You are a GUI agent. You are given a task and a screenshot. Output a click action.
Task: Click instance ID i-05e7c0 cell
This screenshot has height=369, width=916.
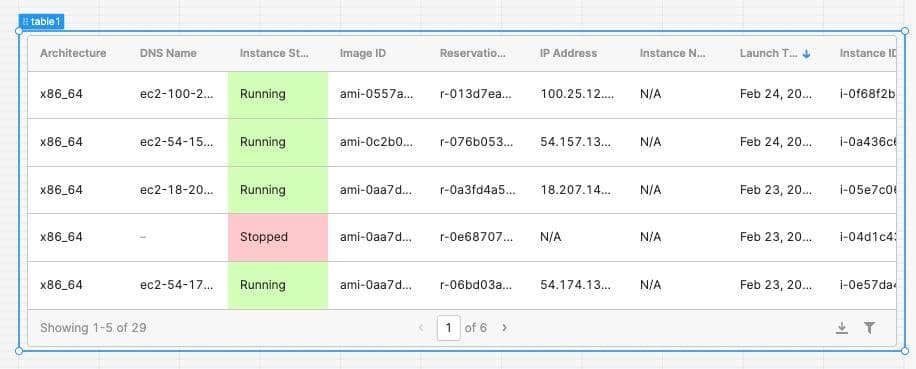click(x=868, y=190)
